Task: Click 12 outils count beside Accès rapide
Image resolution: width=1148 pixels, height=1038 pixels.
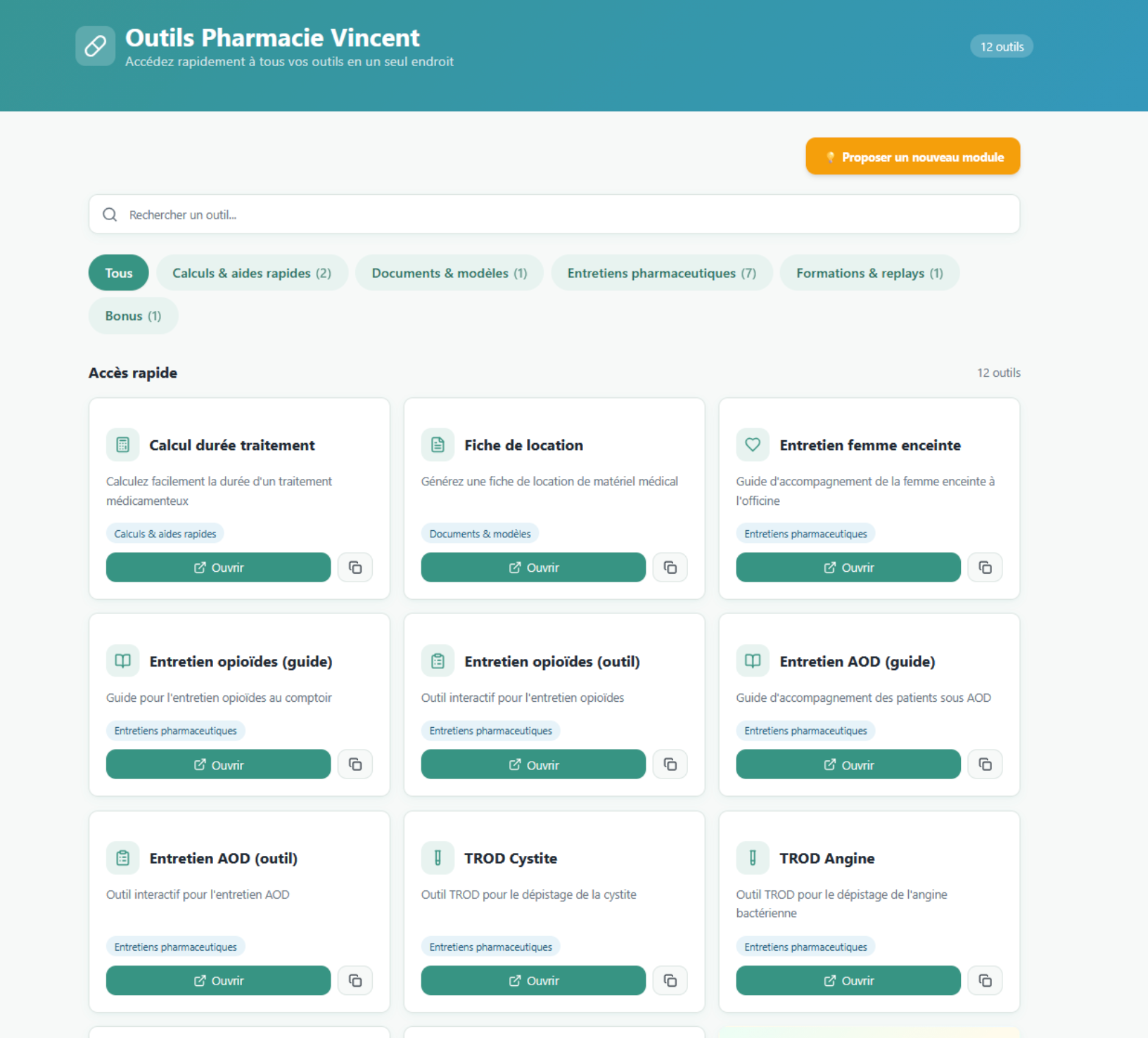Action: [999, 373]
